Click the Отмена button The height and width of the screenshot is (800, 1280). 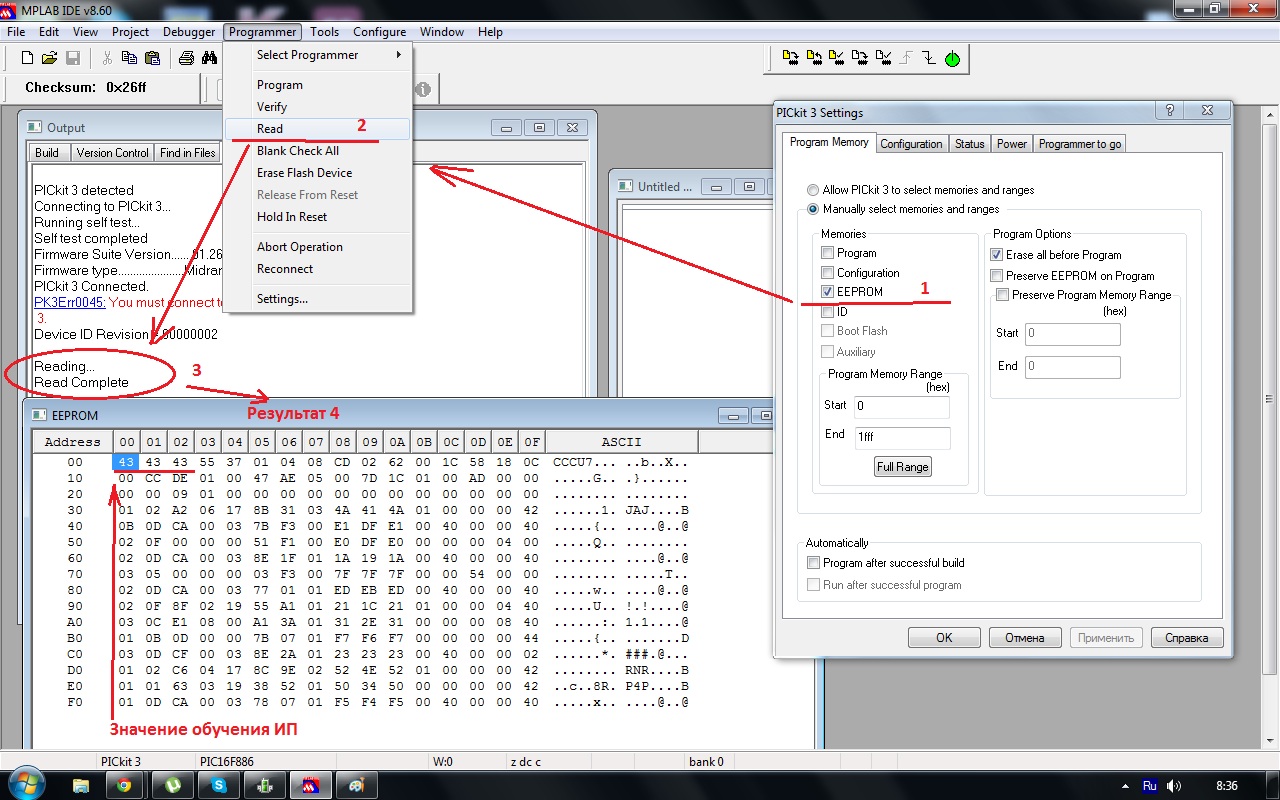coord(1025,638)
